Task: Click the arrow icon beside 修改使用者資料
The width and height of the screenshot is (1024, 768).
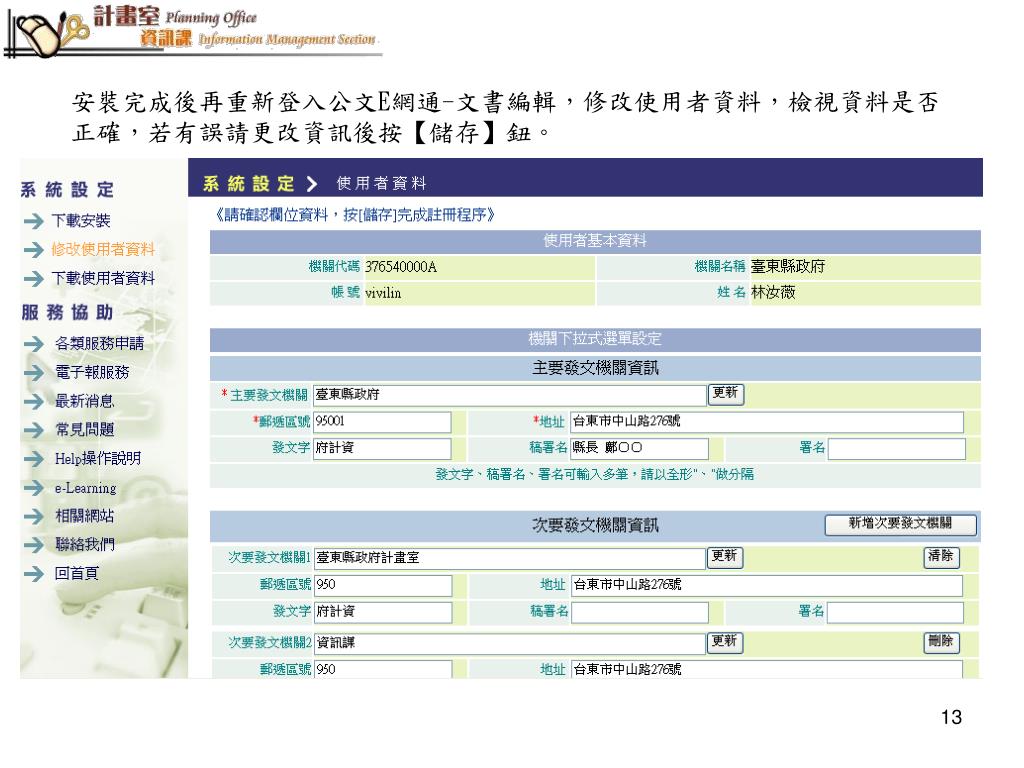Action: 33,250
